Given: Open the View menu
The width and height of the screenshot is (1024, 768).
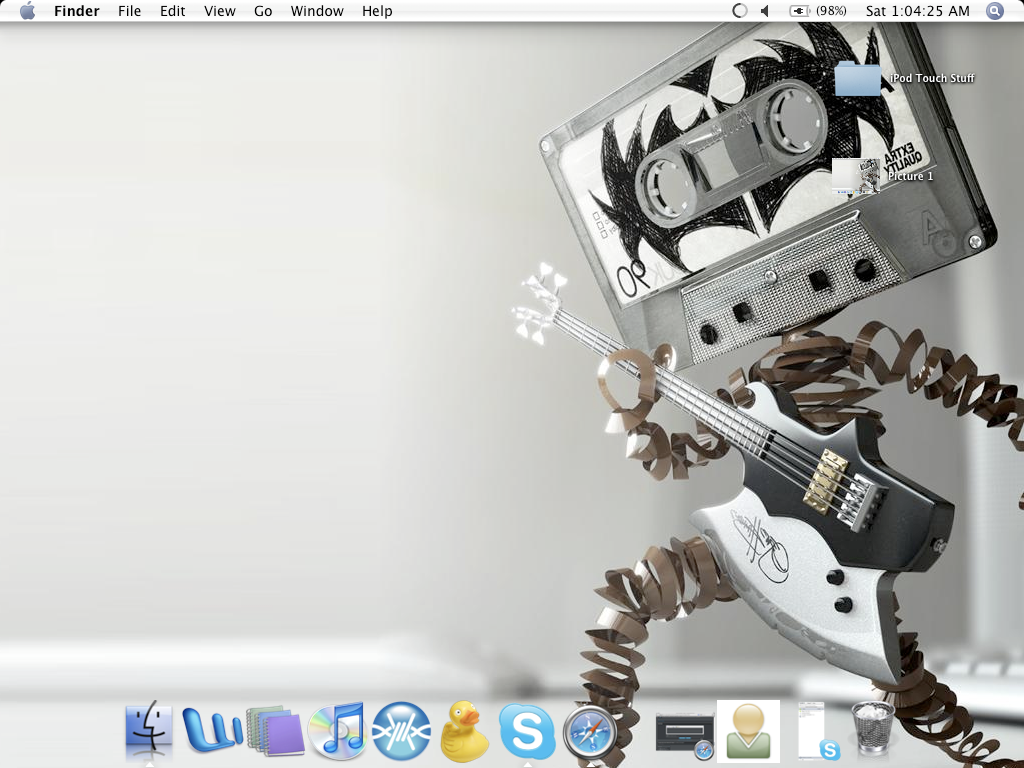Looking at the screenshot, I should pyautogui.click(x=219, y=11).
